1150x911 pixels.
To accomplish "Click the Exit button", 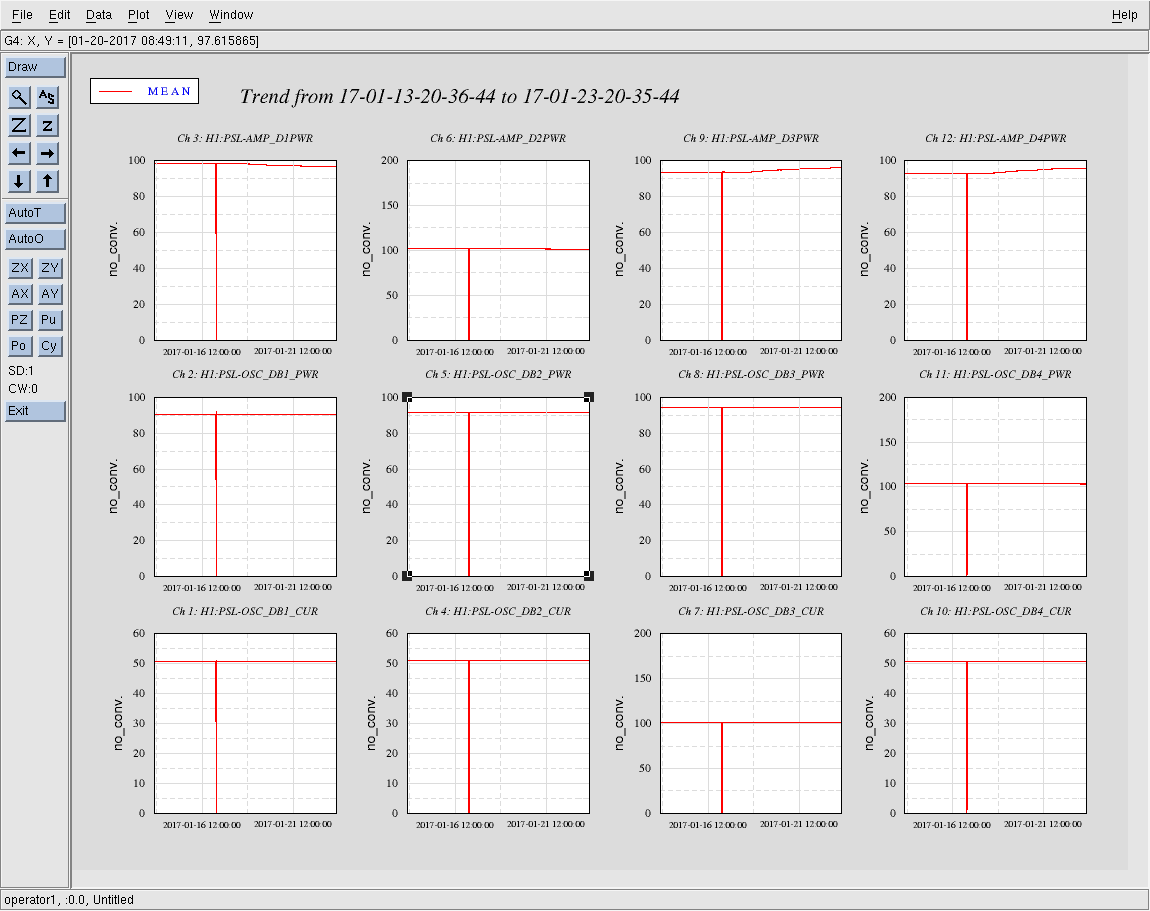I will [x=35, y=411].
